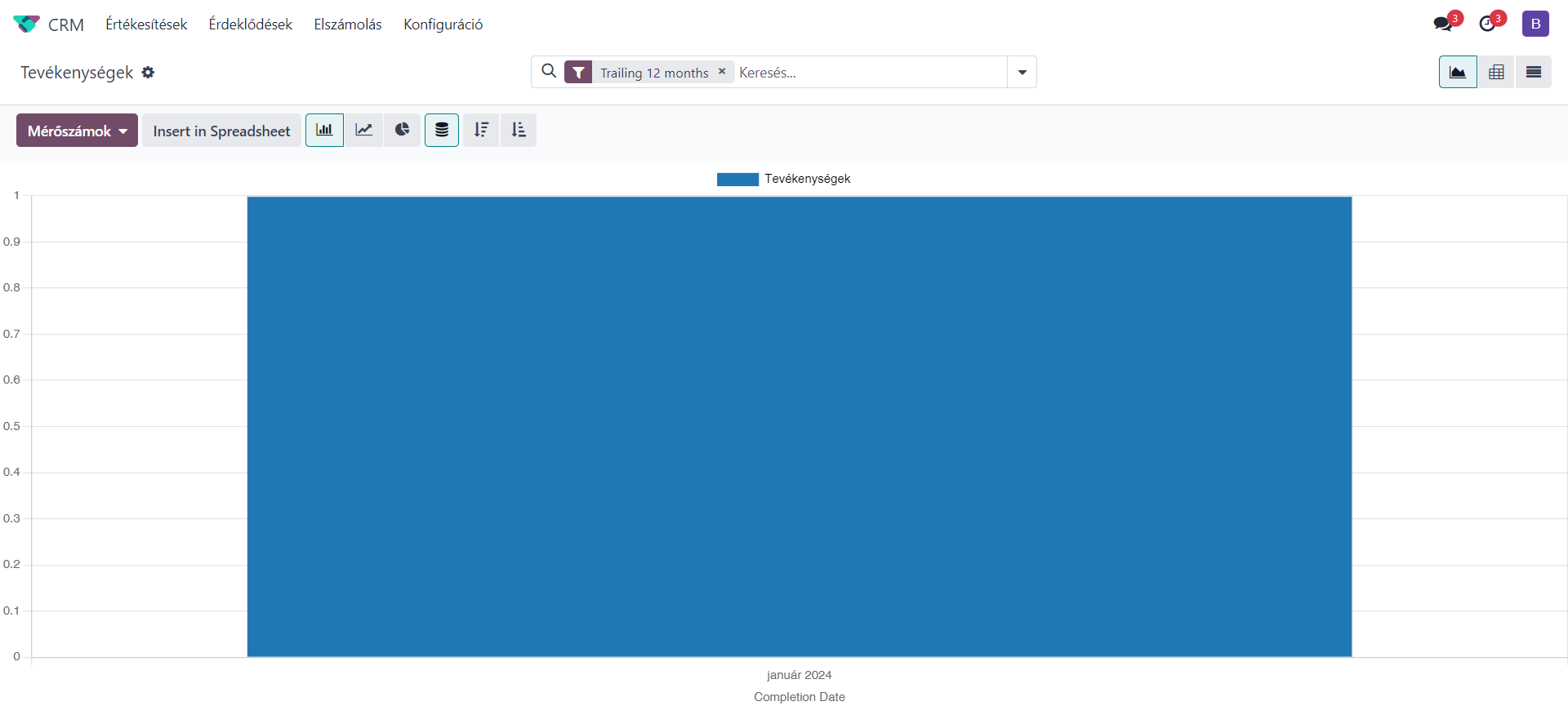This screenshot has height=706, width=1568.
Task: Open the activities clock icon
Action: 1487,24
